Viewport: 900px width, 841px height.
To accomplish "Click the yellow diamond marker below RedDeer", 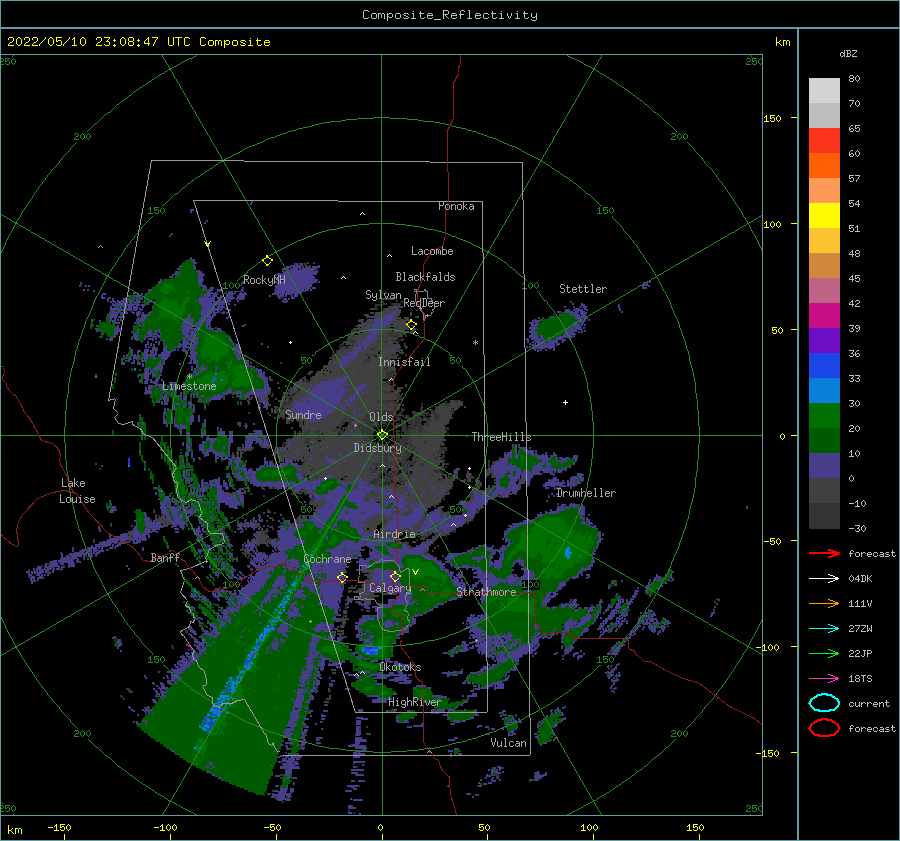I will click(411, 325).
